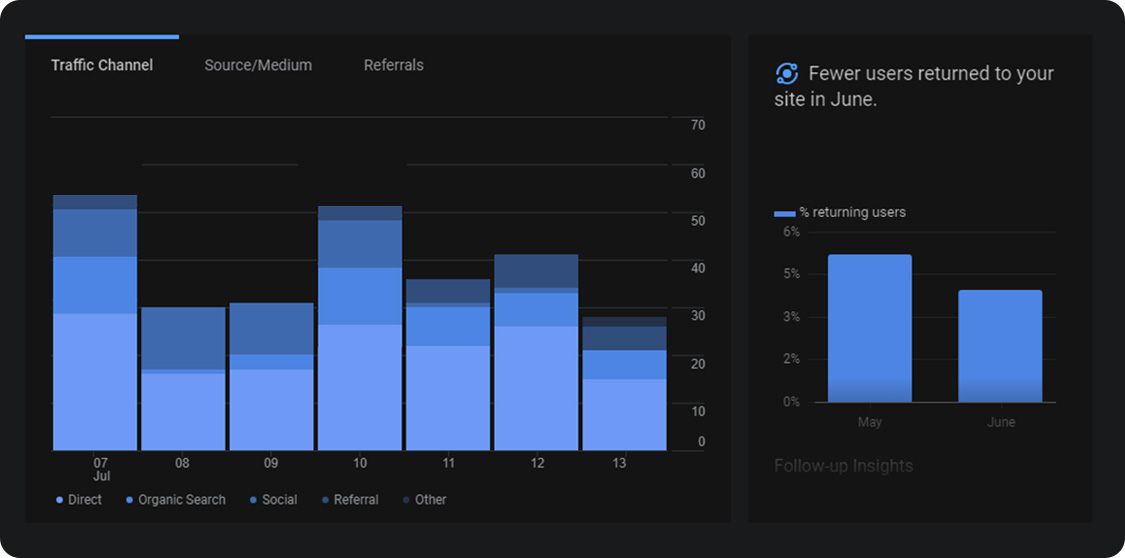Click the Referral legend dot
The width and height of the screenshot is (1125, 558).
[x=326, y=500]
